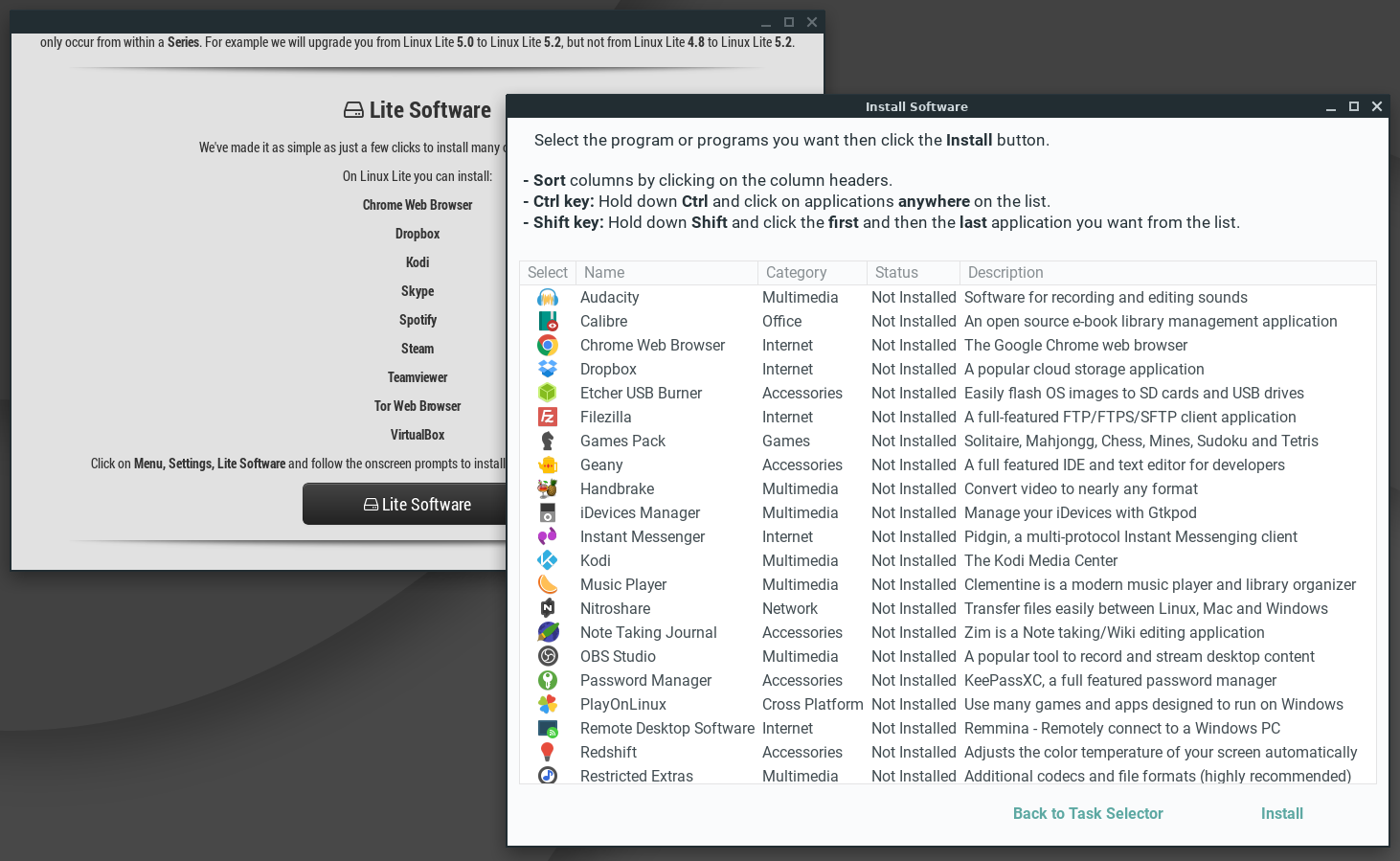Click 'The Kodi Media Center' description
The height and width of the screenshot is (861, 1400).
pyautogui.click(x=1040, y=560)
